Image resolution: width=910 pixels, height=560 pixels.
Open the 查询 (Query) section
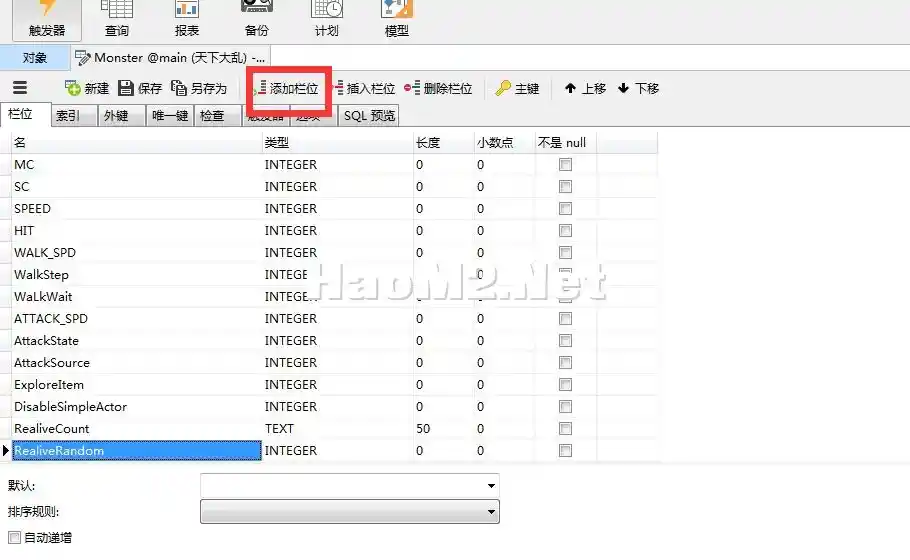point(117,20)
